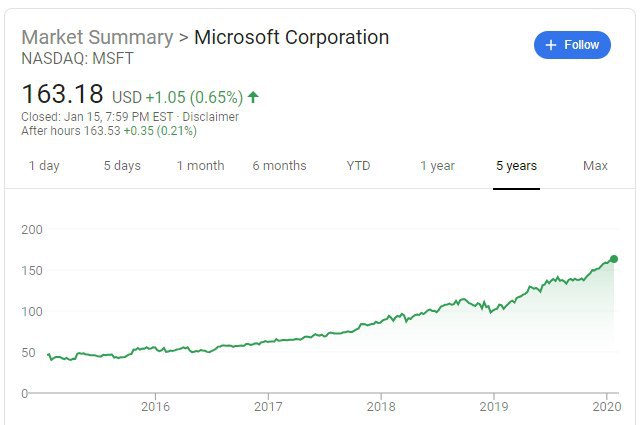Viewport: 640px width, 425px height.
Task: Choose the 1 year range tab
Action: 437,166
